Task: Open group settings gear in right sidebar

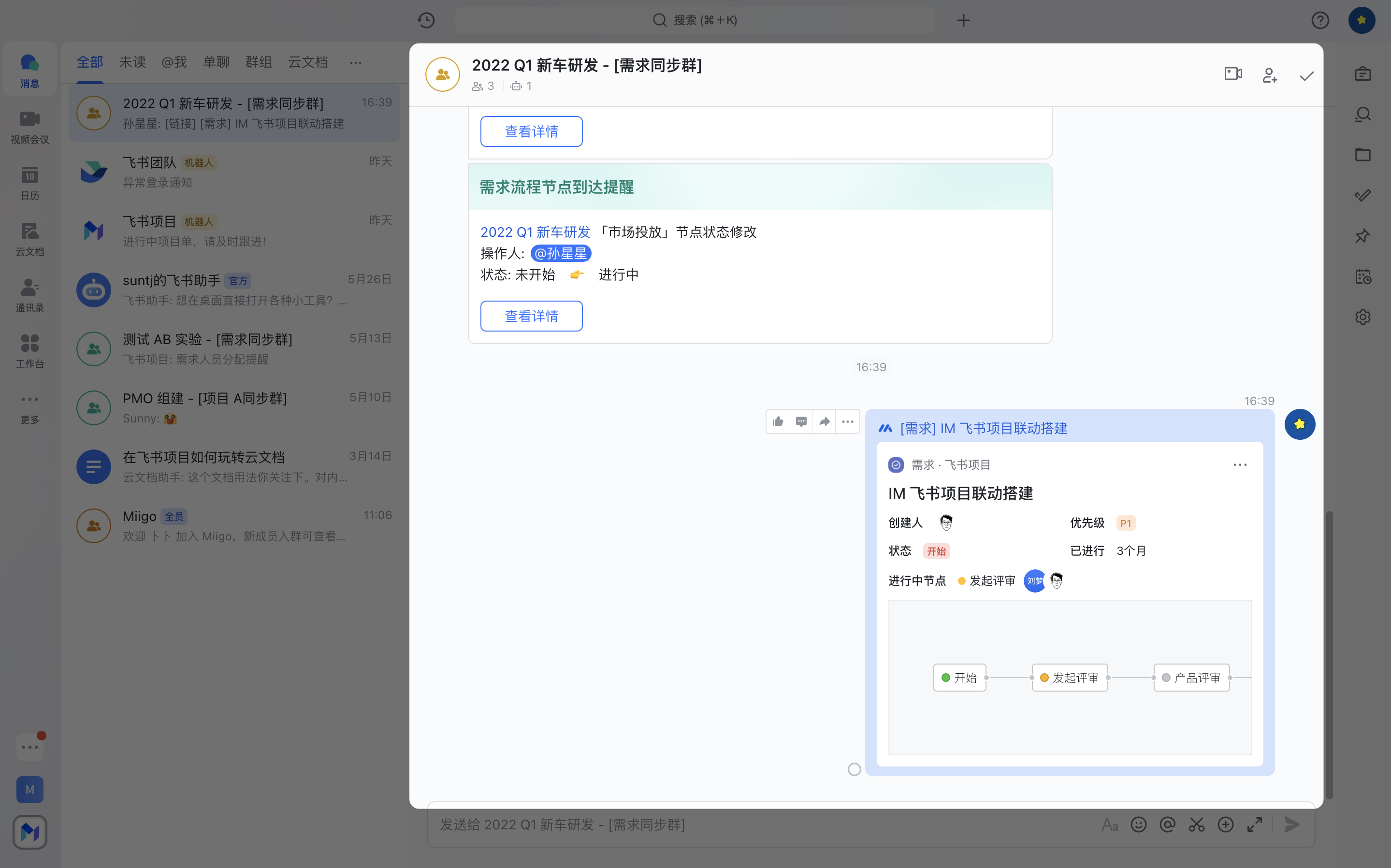Action: [1362, 316]
